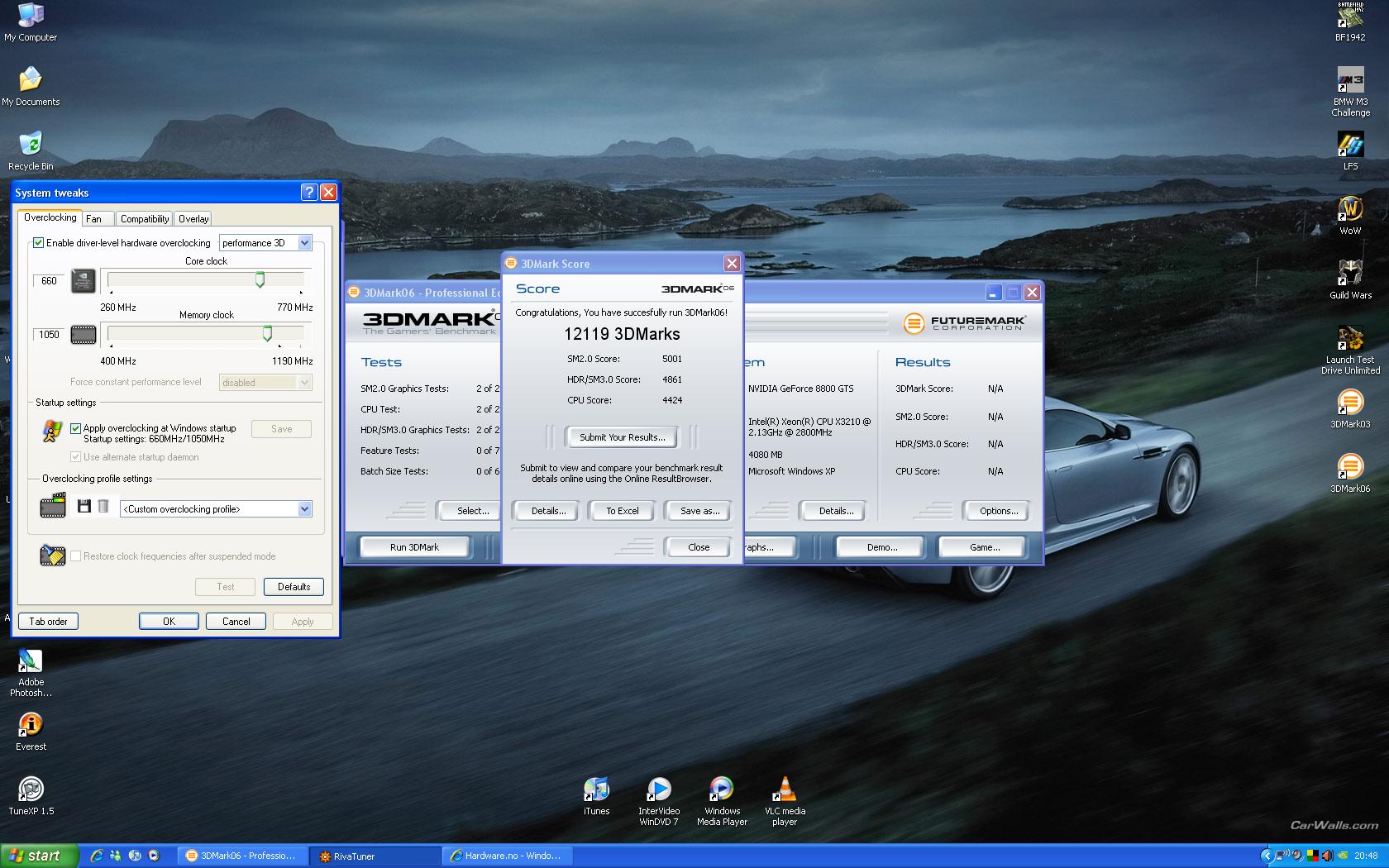Launch WoW desktop shortcut
The width and height of the screenshot is (1389, 868).
click(1350, 216)
